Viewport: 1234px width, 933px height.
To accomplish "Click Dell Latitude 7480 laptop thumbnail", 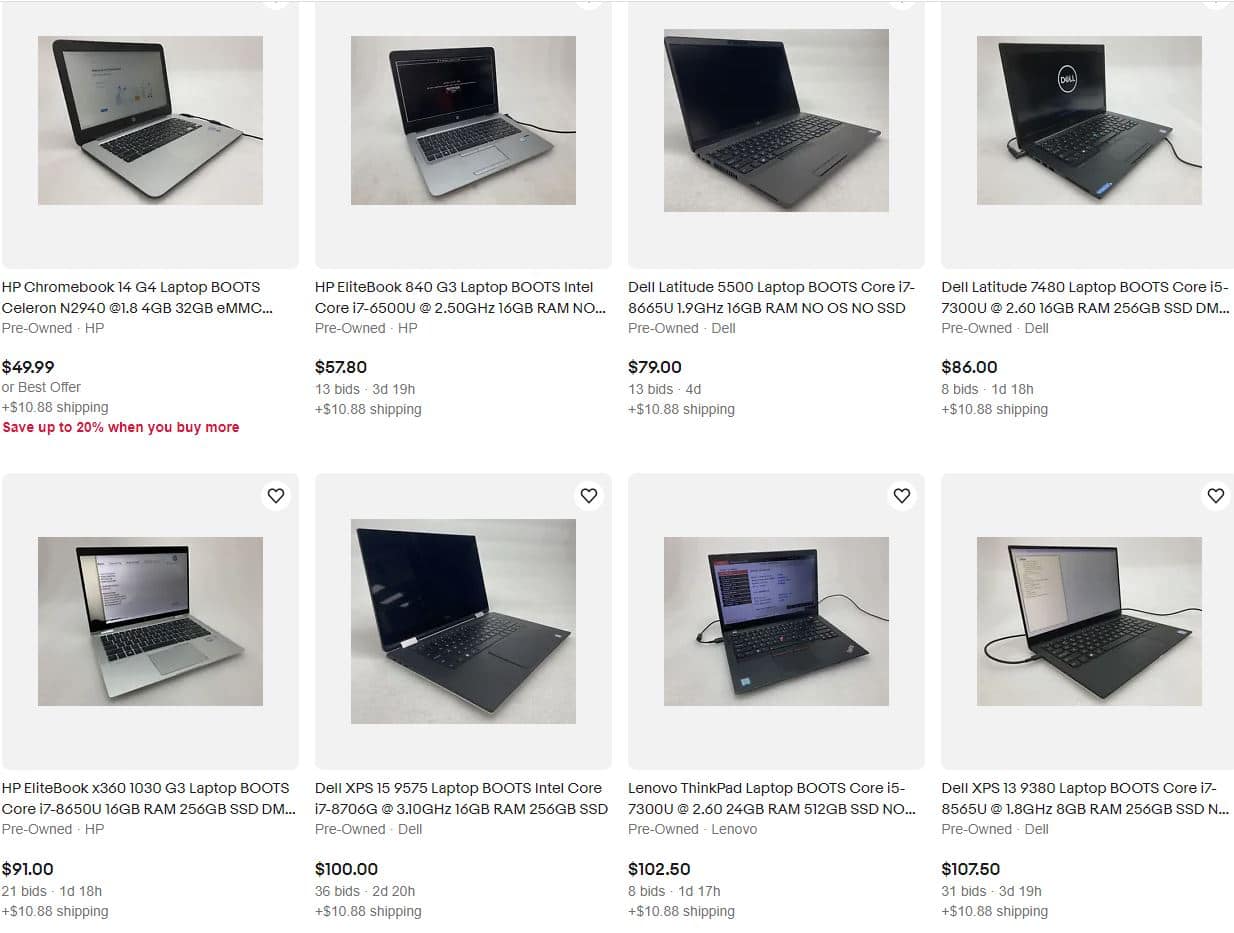I will pyautogui.click(x=1089, y=121).
